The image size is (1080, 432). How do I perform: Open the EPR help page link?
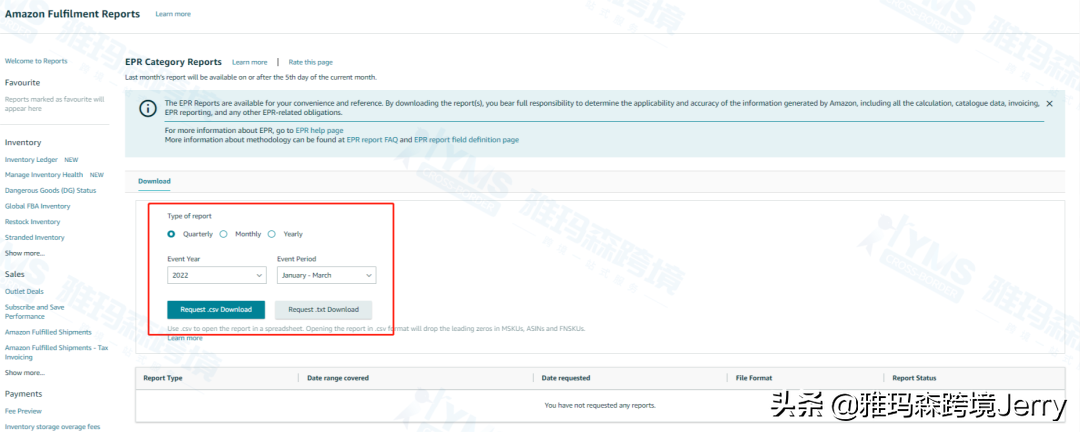click(319, 130)
